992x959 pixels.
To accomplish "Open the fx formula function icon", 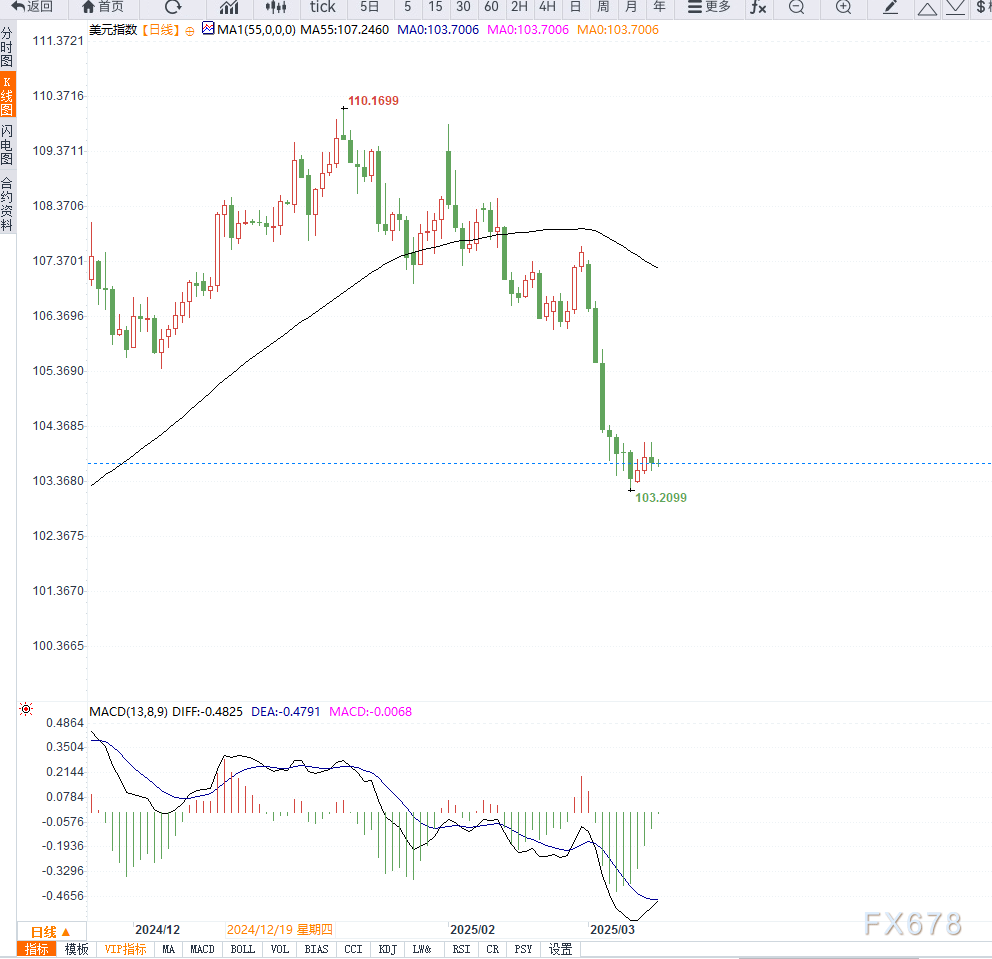I will tap(758, 7).
